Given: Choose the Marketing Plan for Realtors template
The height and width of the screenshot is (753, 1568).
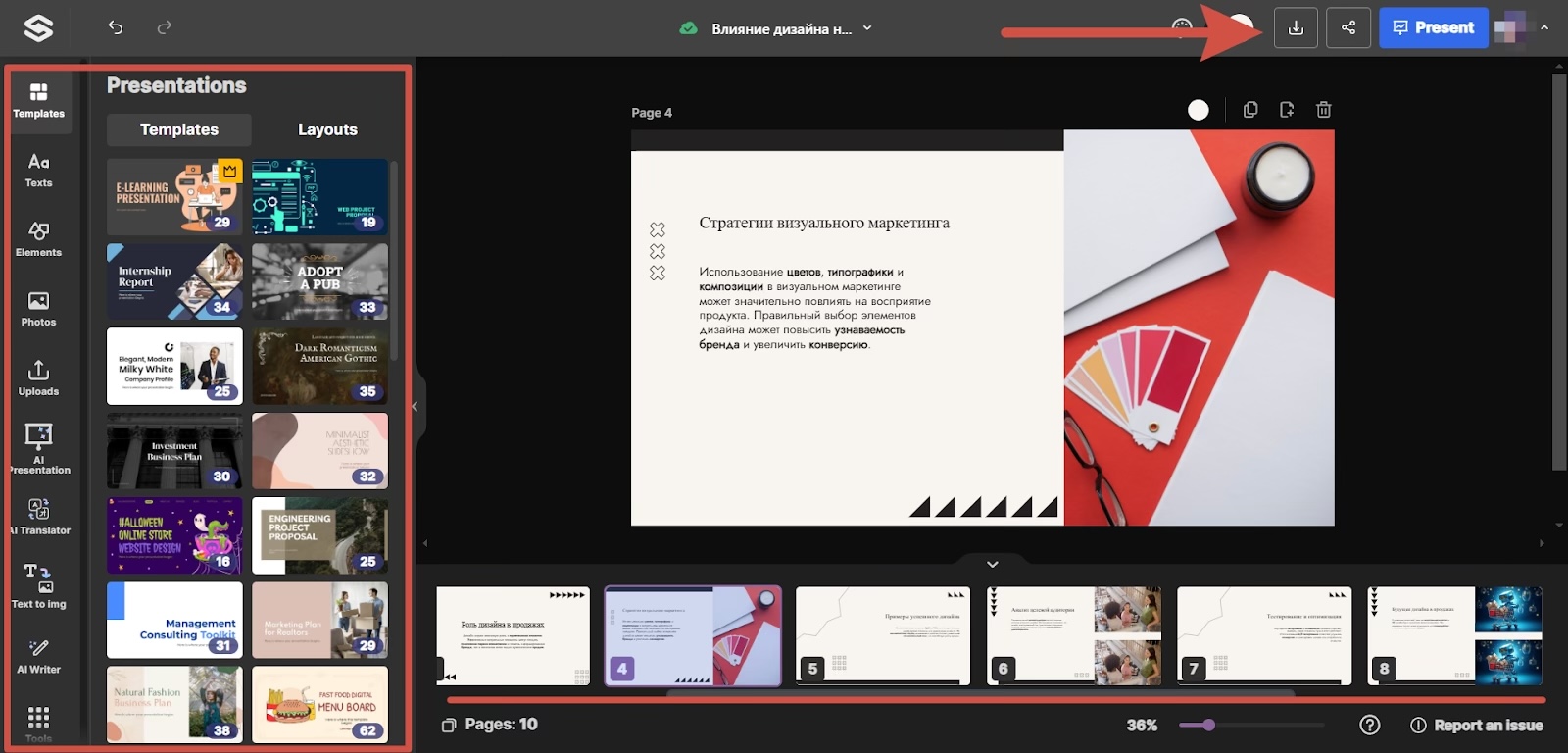Looking at the screenshot, I should click(320, 620).
